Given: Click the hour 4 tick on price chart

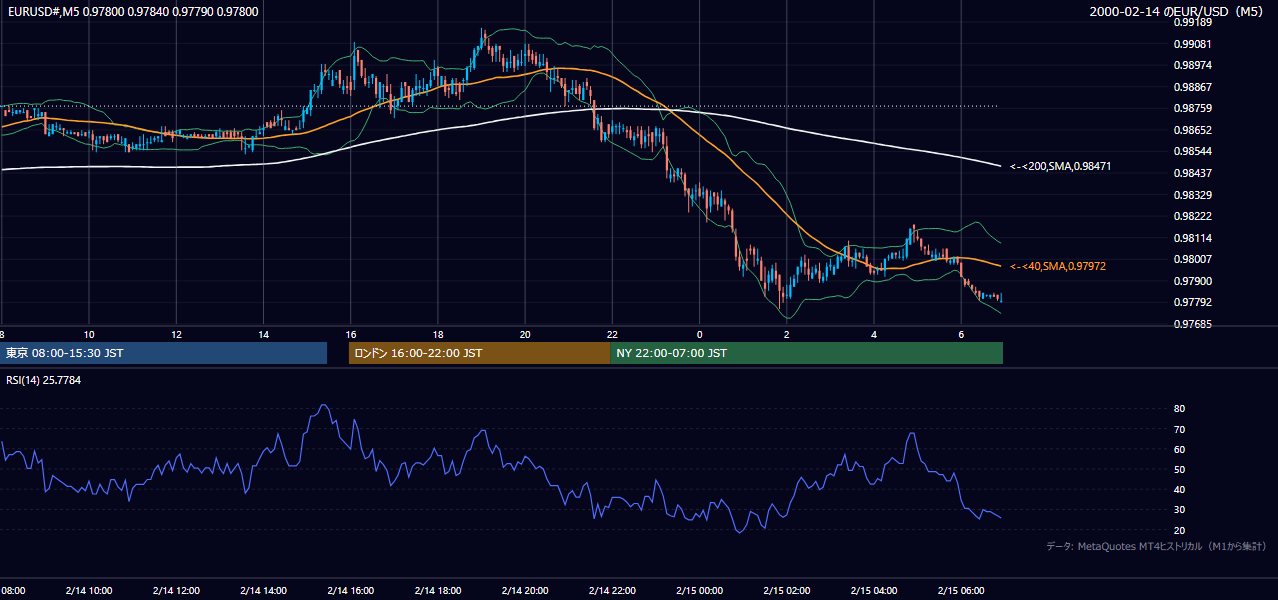Looking at the screenshot, I should [873, 334].
